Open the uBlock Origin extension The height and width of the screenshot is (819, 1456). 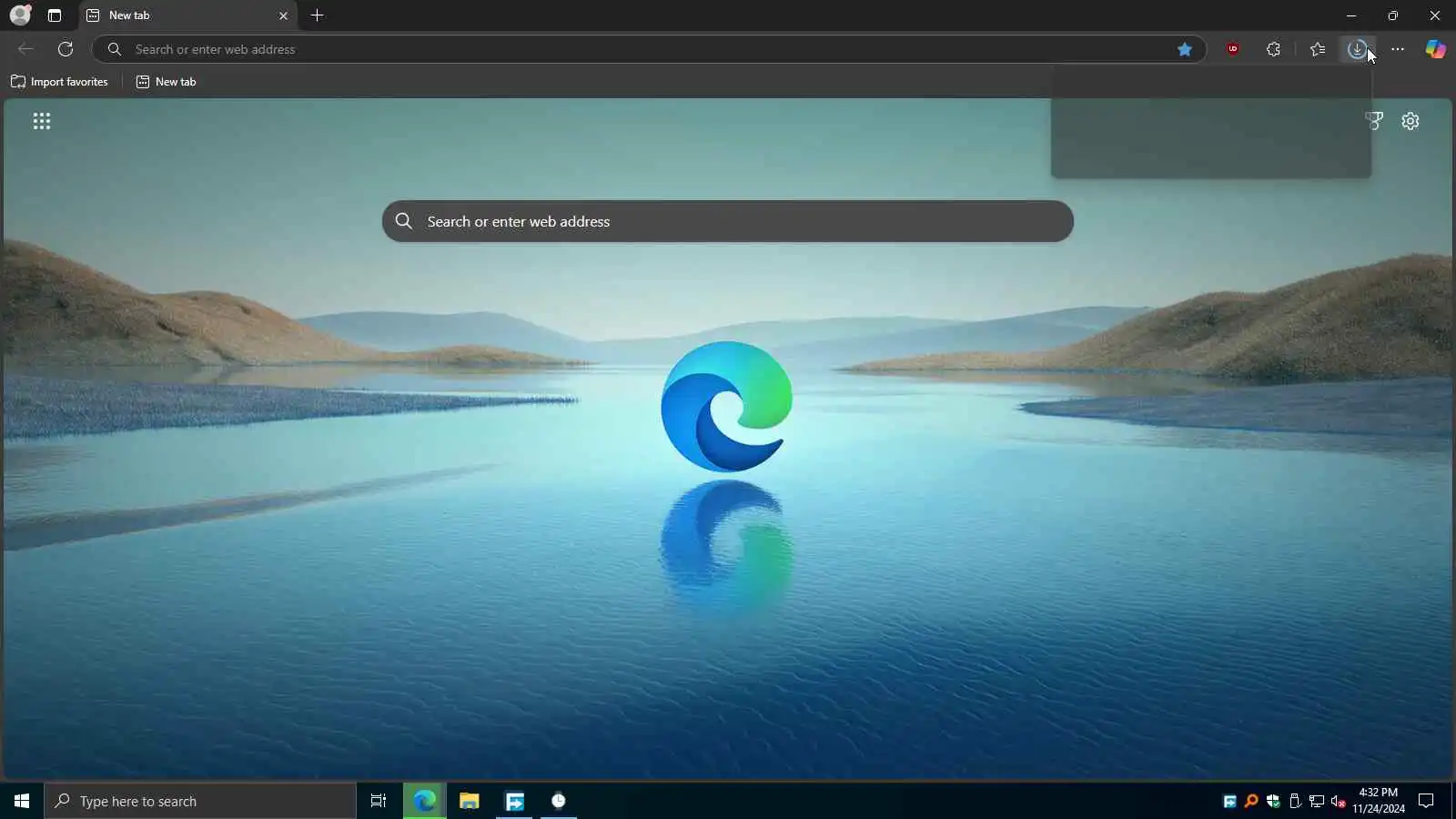click(1233, 49)
